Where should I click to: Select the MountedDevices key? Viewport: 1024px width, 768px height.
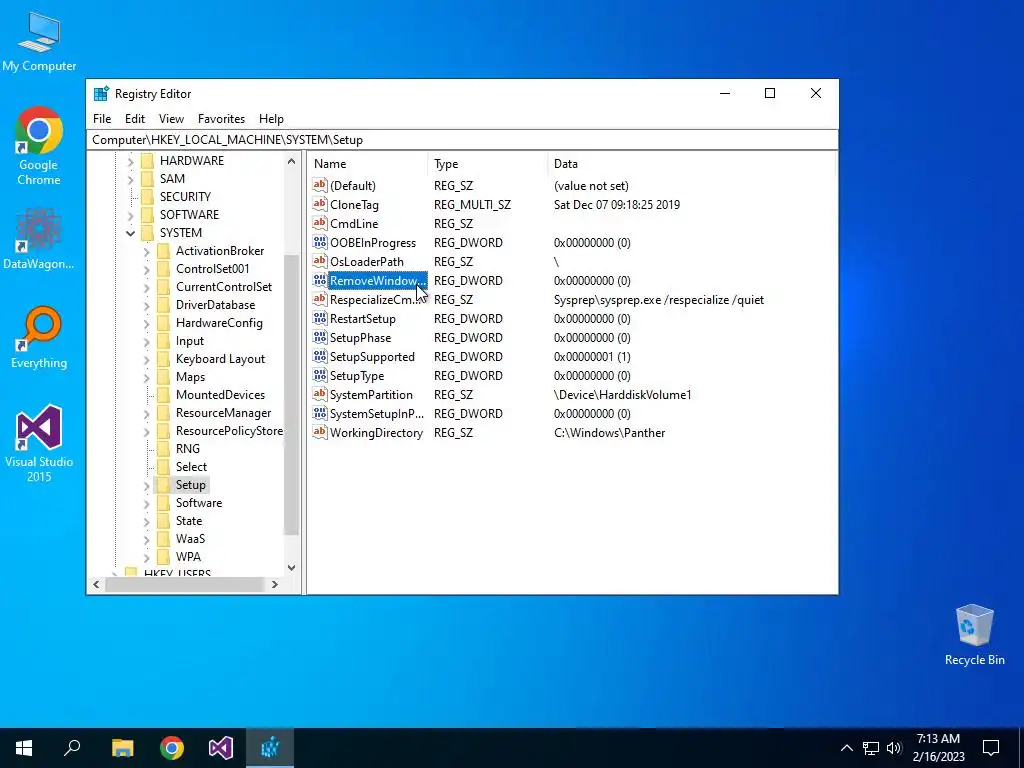pyautogui.click(x=221, y=395)
